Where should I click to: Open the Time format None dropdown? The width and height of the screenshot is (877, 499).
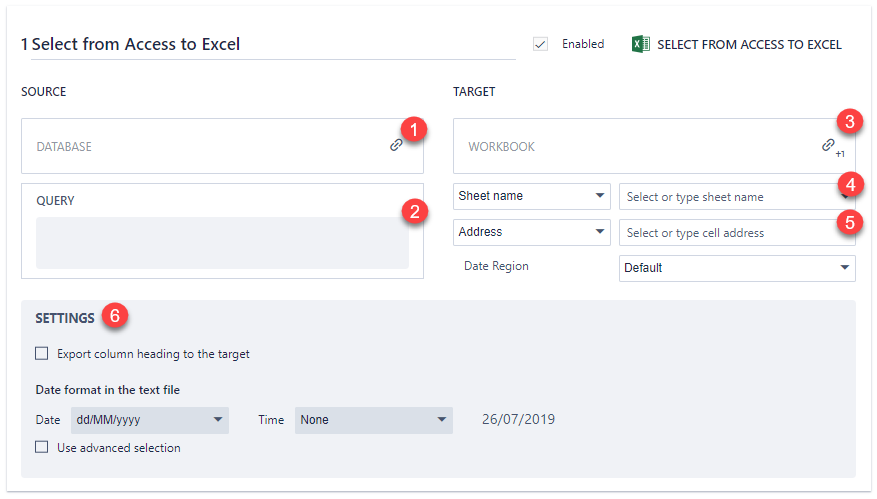[373, 420]
